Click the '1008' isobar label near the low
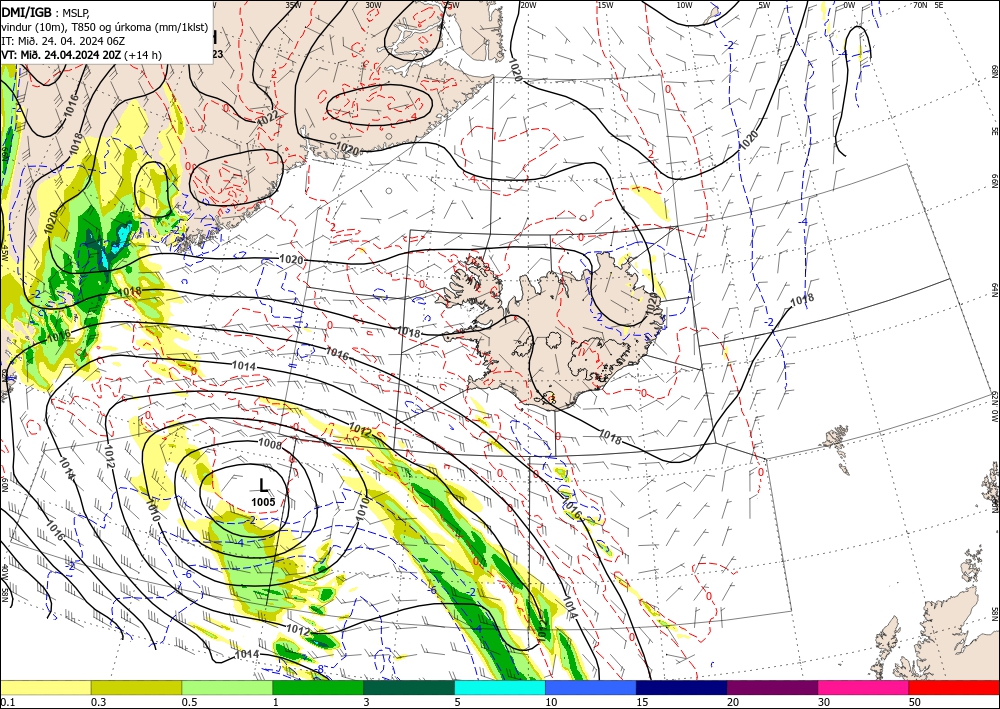This screenshot has width=1000, height=709. 269,442
